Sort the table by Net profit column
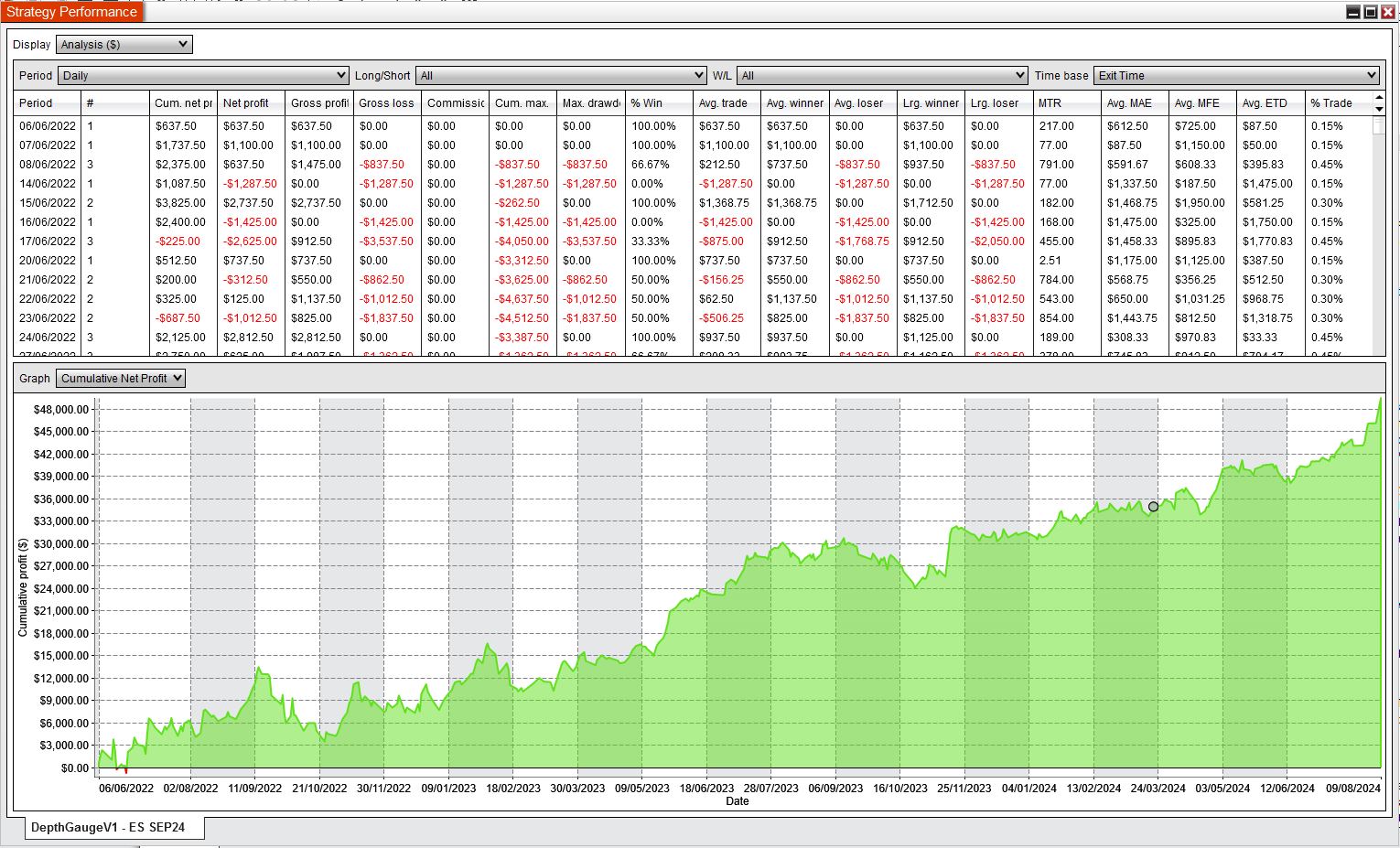 point(247,102)
